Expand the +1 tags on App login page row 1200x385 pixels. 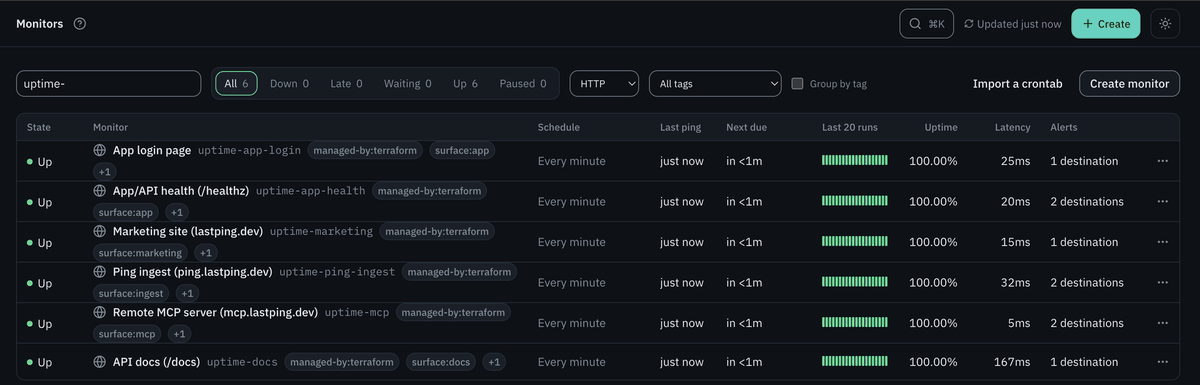[105, 172]
